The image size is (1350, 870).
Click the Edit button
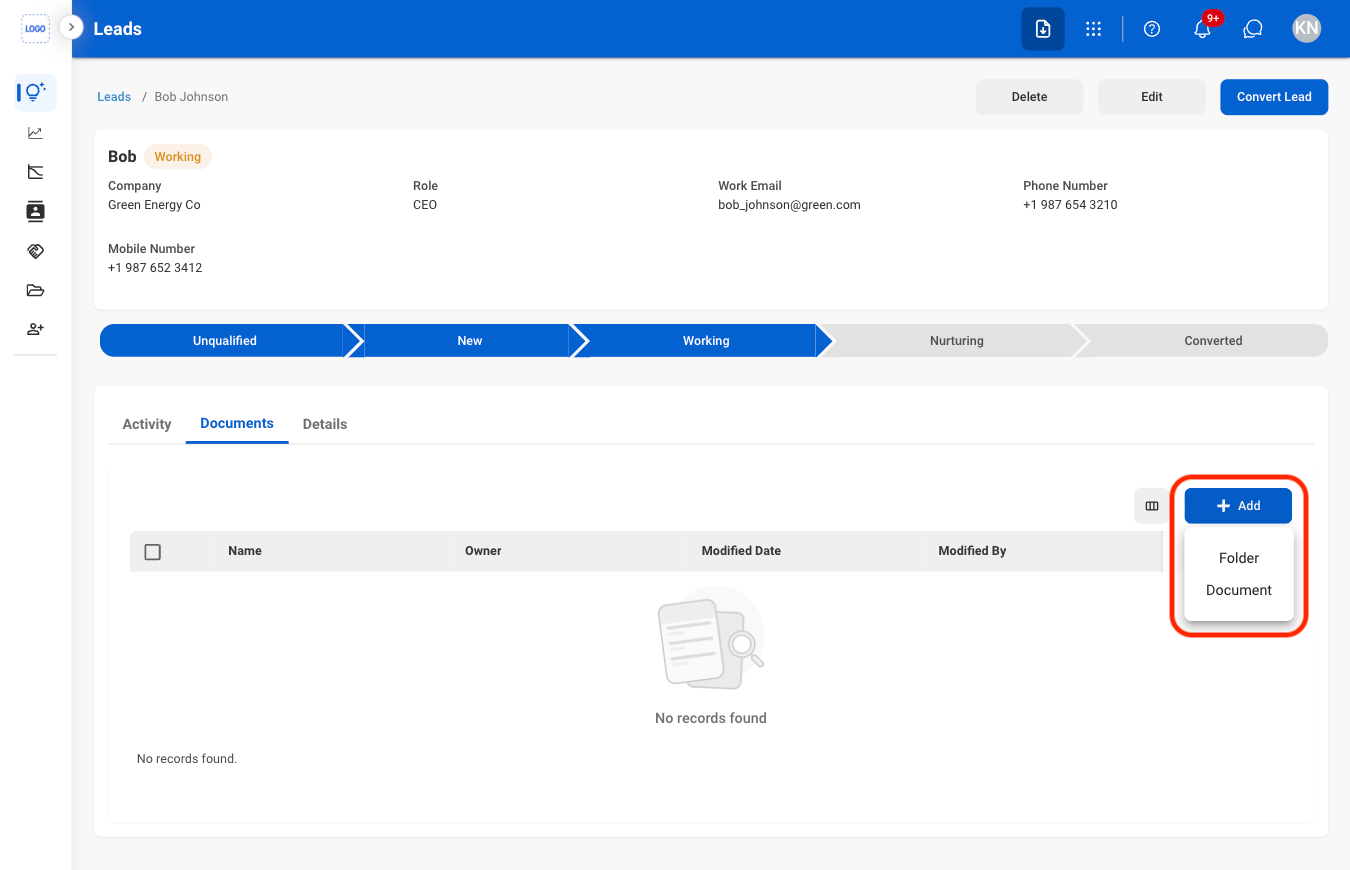click(x=1152, y=97)
